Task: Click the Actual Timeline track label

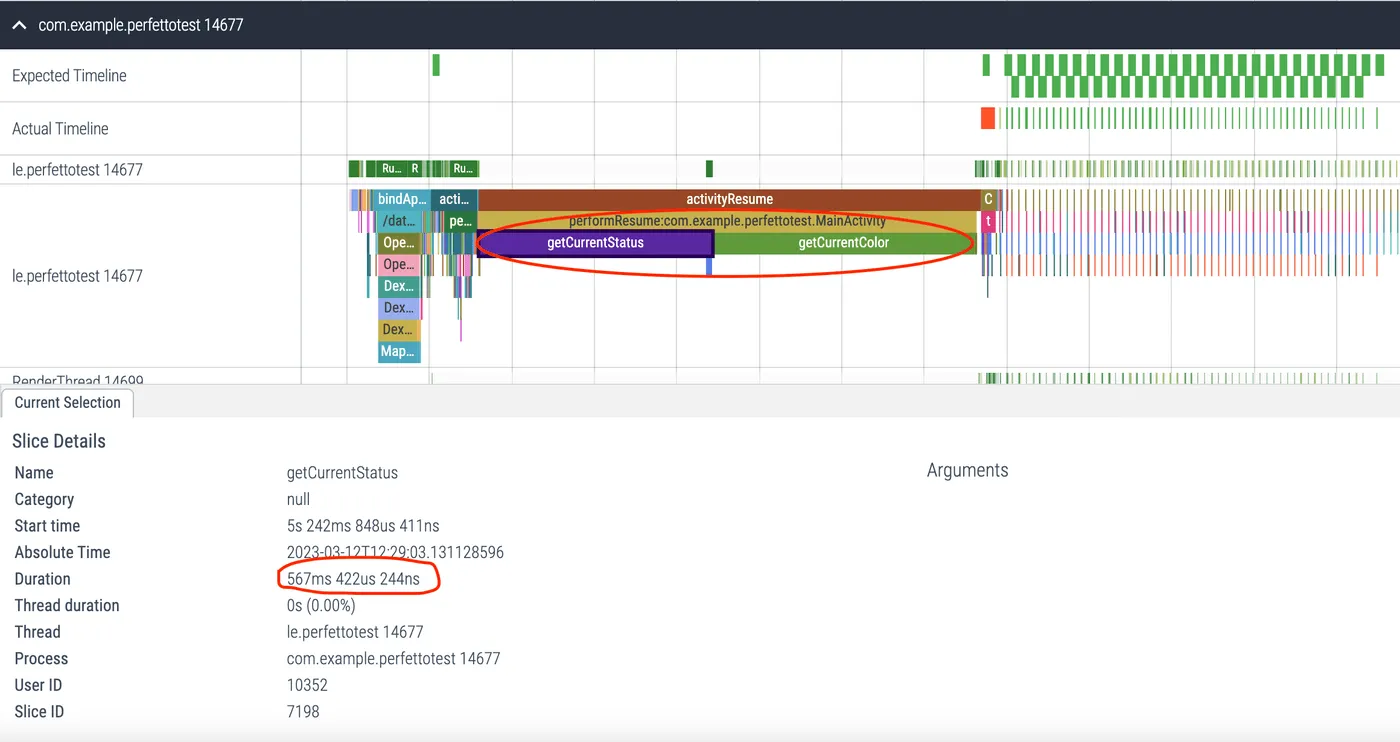Action: coord(60,129)
